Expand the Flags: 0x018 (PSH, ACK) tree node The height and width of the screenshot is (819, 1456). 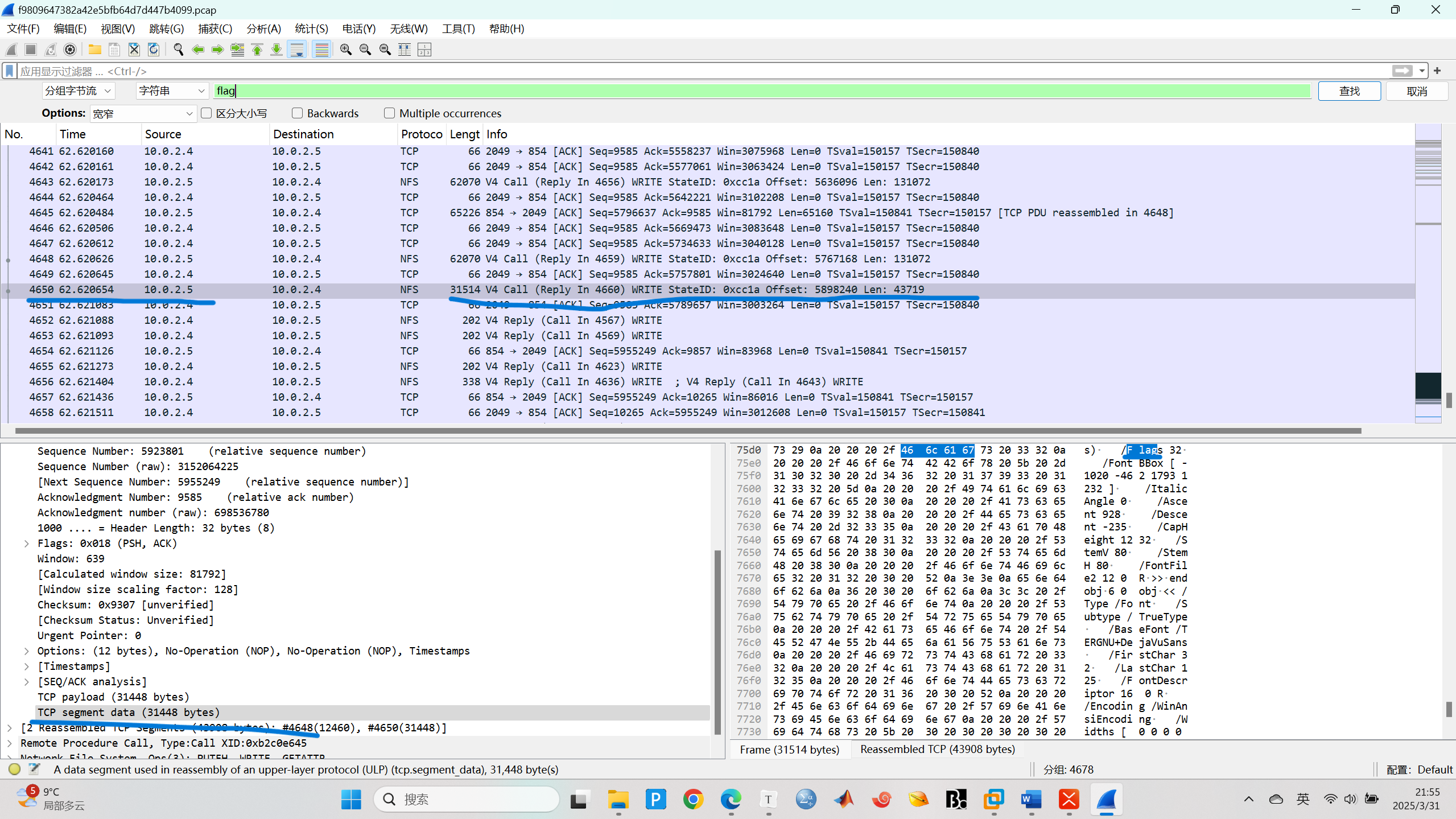tap(27, 544)
